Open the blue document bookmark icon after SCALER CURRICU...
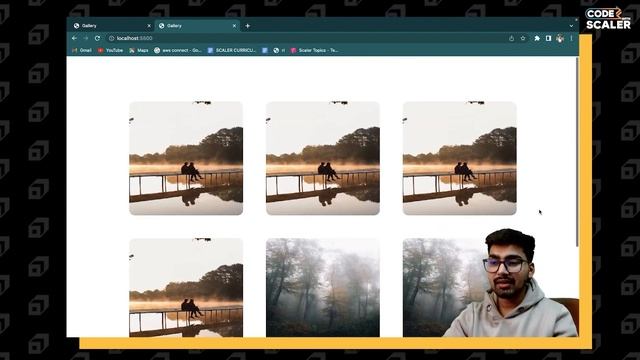The height and width of the screenshot is (360, 640). coord(264,50)
